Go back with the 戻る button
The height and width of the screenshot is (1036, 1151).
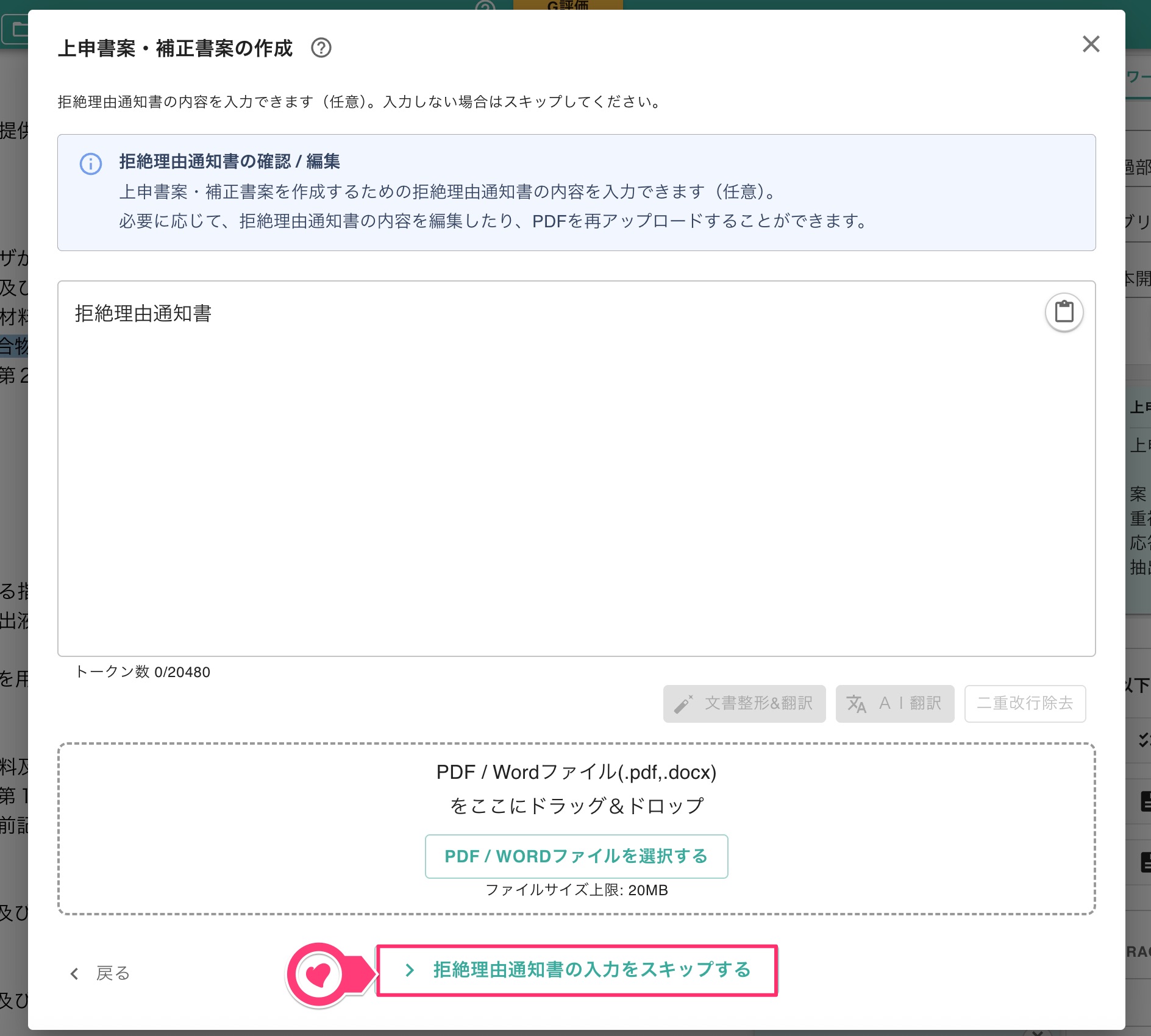(x=101, y=973)
